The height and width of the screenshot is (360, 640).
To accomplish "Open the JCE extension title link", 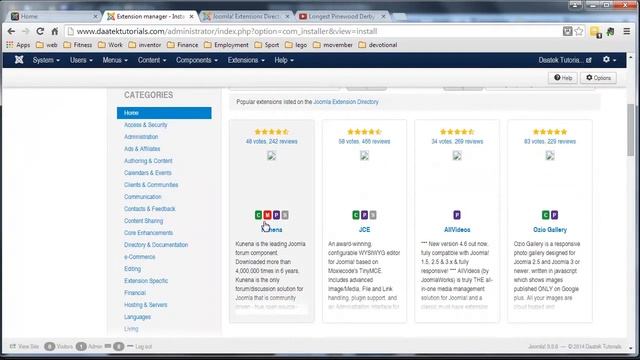I will [x=364, y=230].
